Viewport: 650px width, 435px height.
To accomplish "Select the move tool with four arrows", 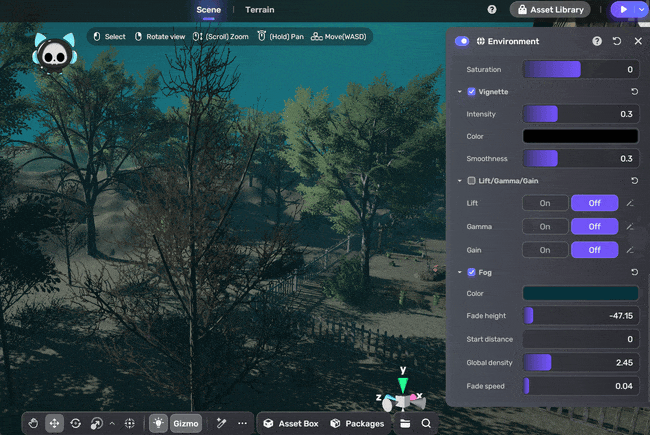I will click(54, 423).
